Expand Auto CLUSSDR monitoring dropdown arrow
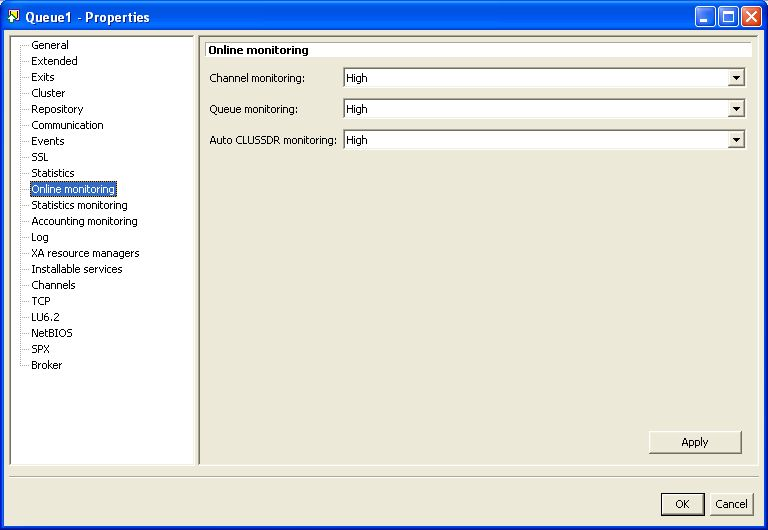Image resolution: width=768 pixels, height=530 pixels. pos(736,140)
